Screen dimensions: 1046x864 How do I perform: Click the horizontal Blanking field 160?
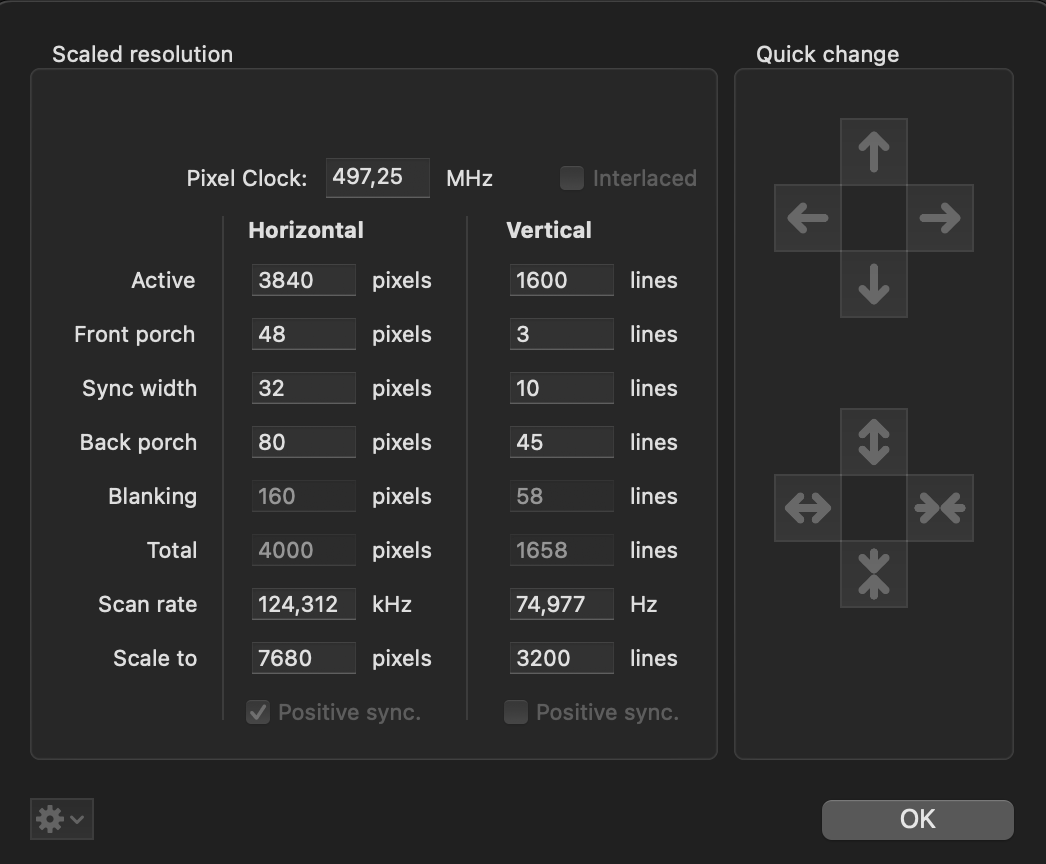[304, 496]
